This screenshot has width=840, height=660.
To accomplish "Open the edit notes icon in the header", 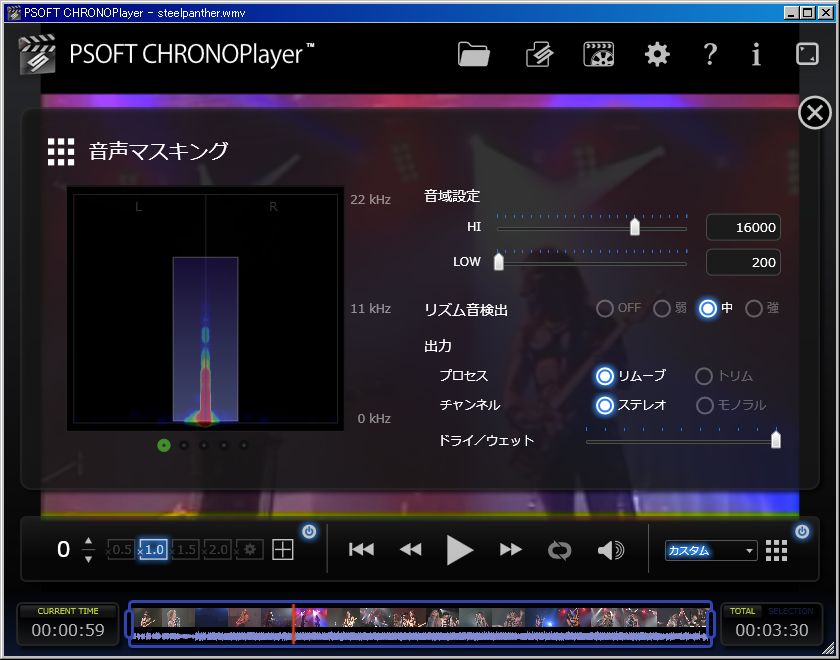I will point(539,54).
